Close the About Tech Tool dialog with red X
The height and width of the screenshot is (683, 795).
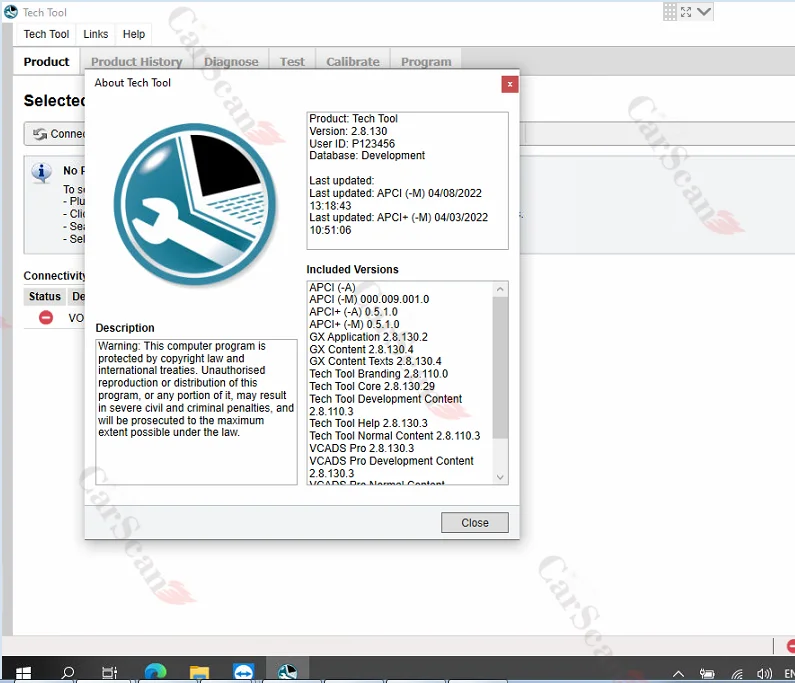(x=510, y=84)
